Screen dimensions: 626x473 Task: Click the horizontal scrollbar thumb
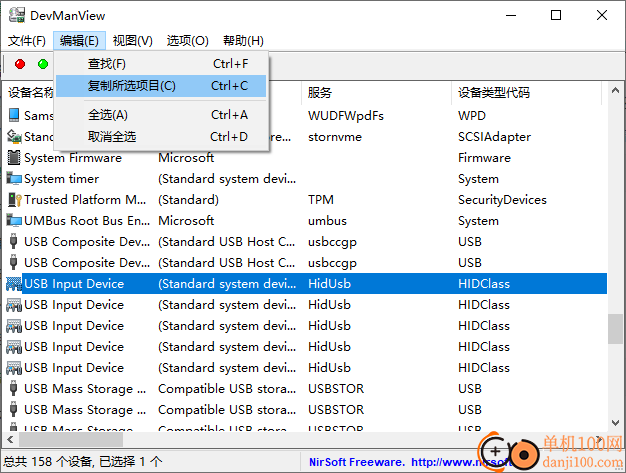click(x=71, y=439)
